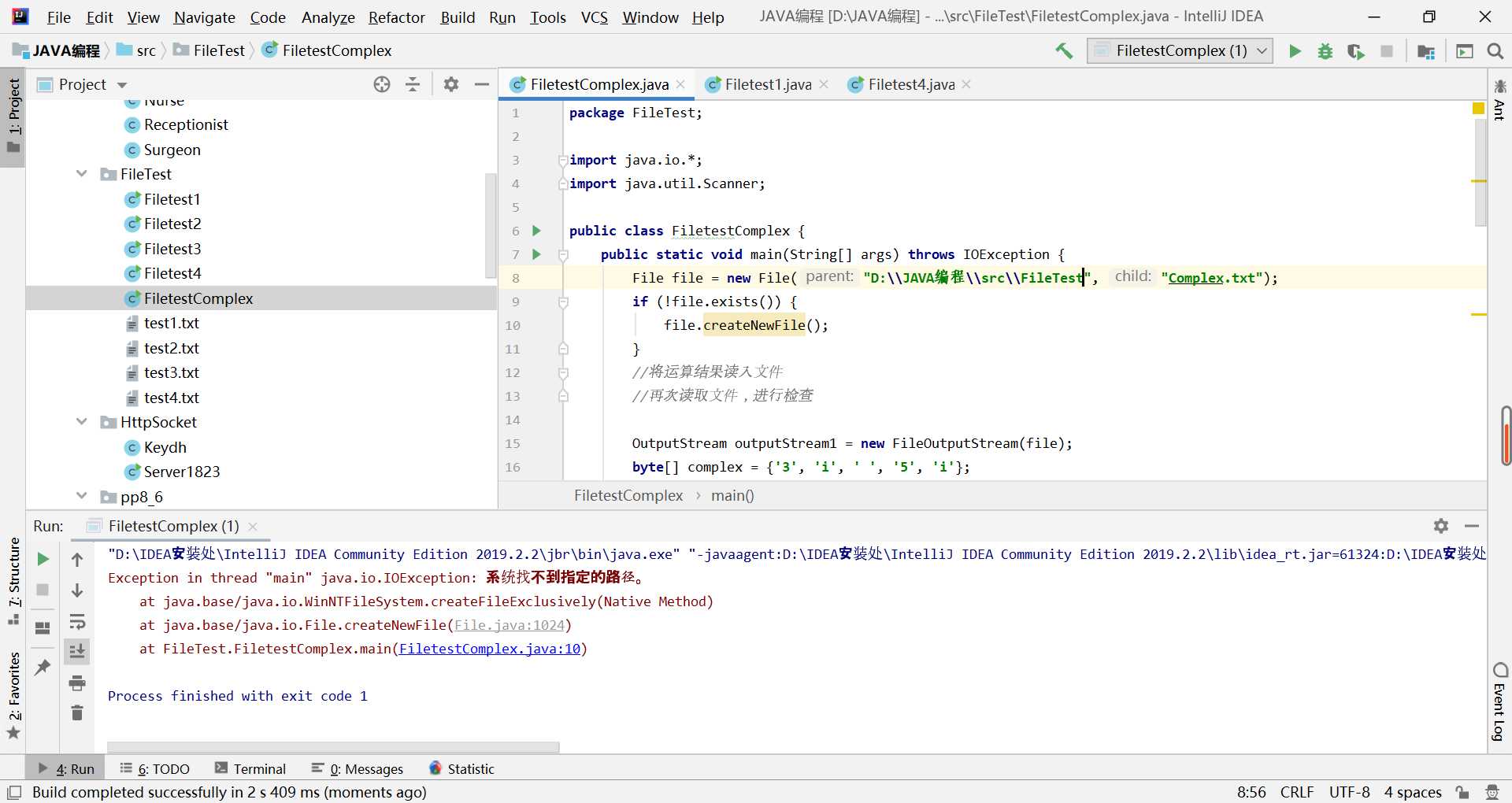Image resolution: width=1512 pixels, height=803 pixels.
Task: Open Statistic tool window
Action: pyautogui.click(x=462, y=769)
